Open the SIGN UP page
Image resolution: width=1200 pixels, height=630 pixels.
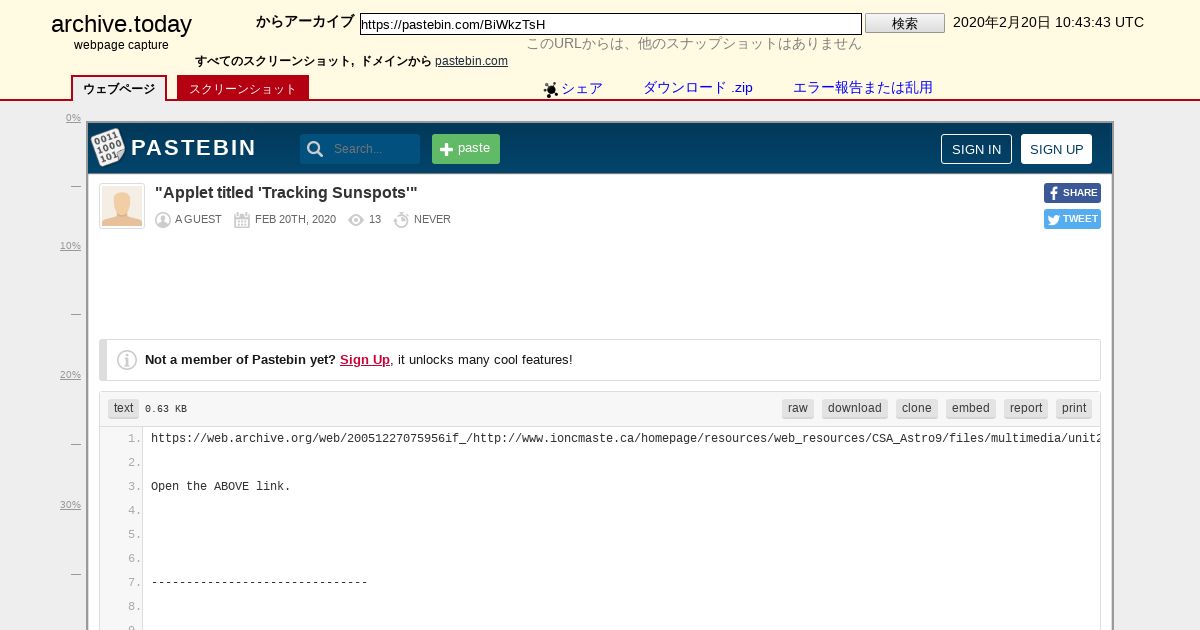coord(1056,149)
